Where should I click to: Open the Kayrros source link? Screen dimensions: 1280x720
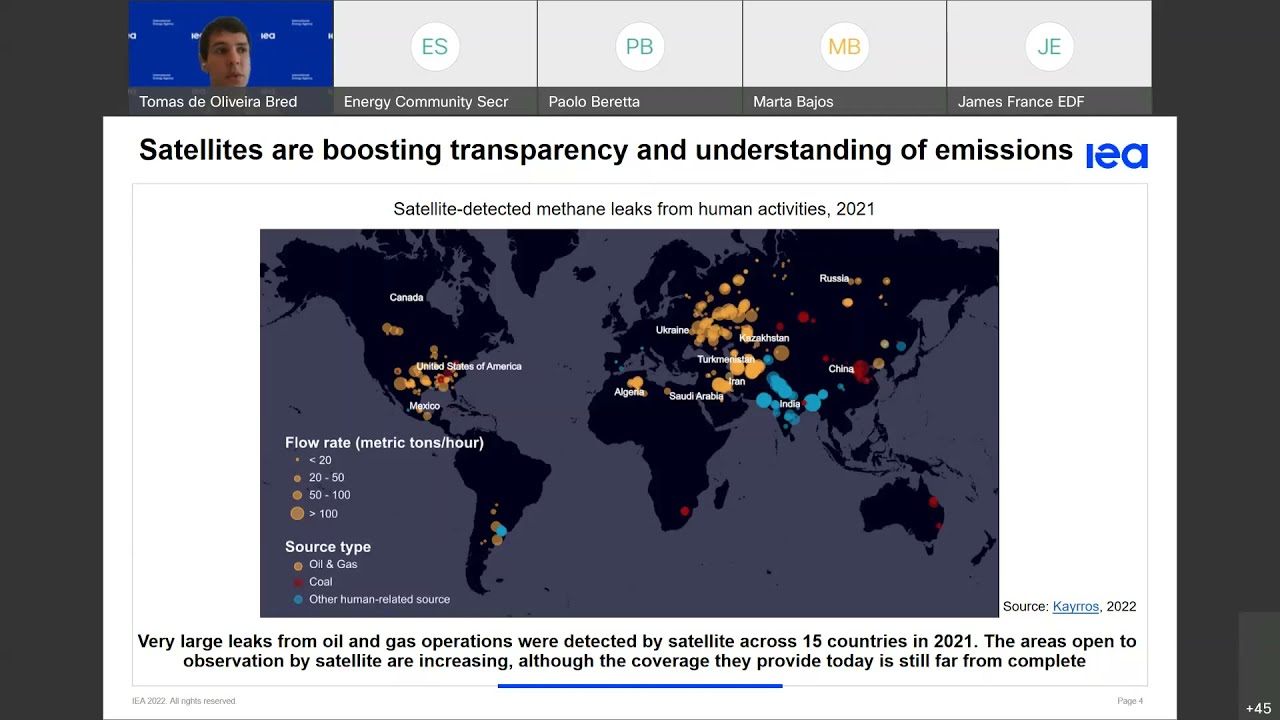1076,606
